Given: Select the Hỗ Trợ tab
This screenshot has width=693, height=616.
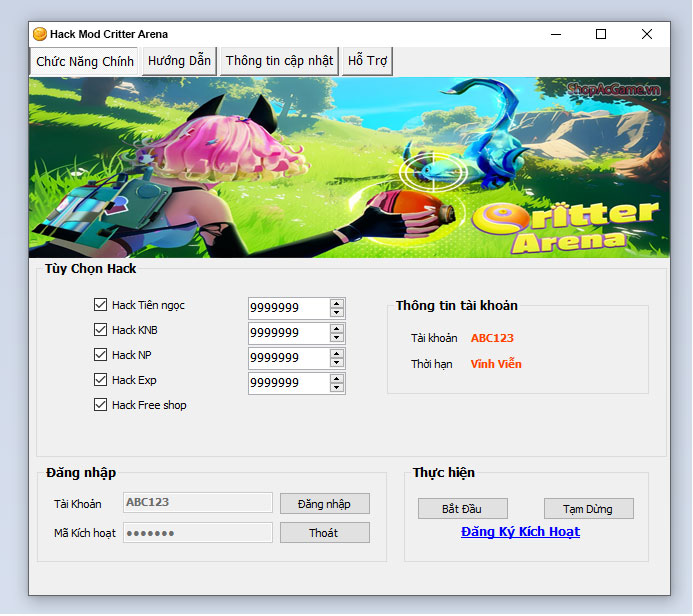Looking at the screenshot, I should coord(367,61).
